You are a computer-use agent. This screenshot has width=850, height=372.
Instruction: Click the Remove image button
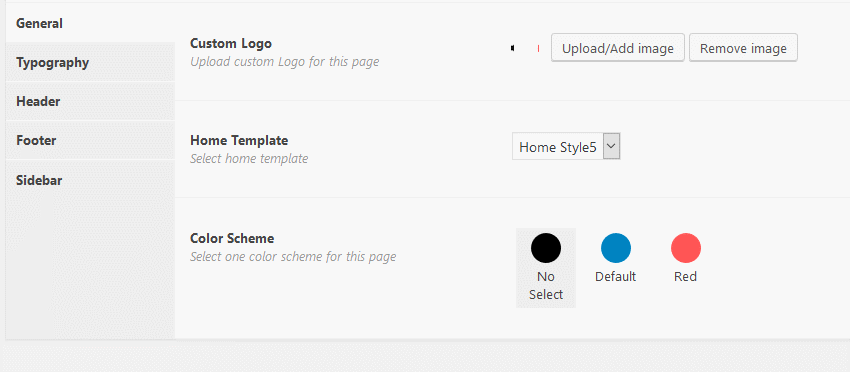coord(743,48)
